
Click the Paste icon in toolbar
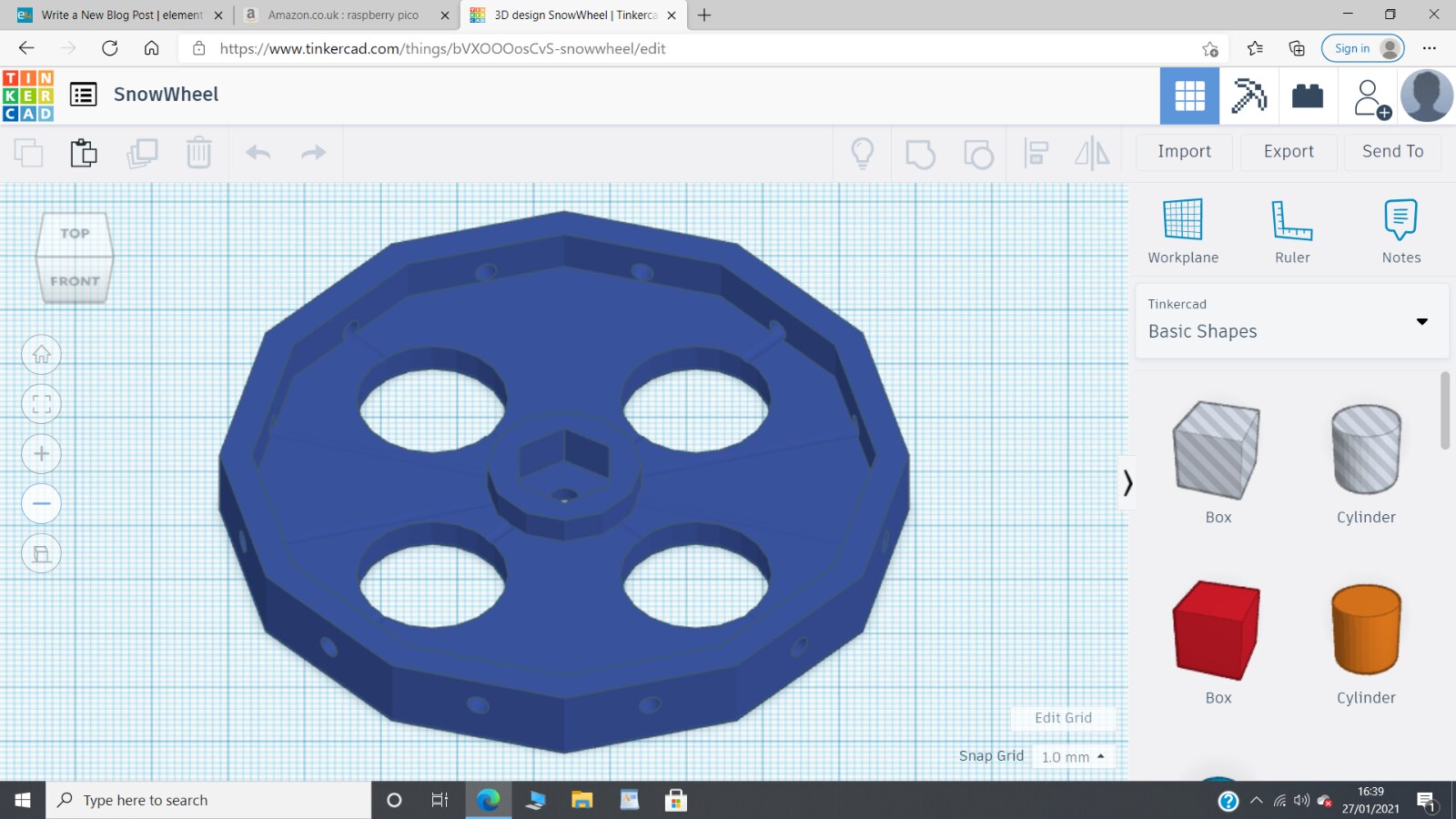83,153
